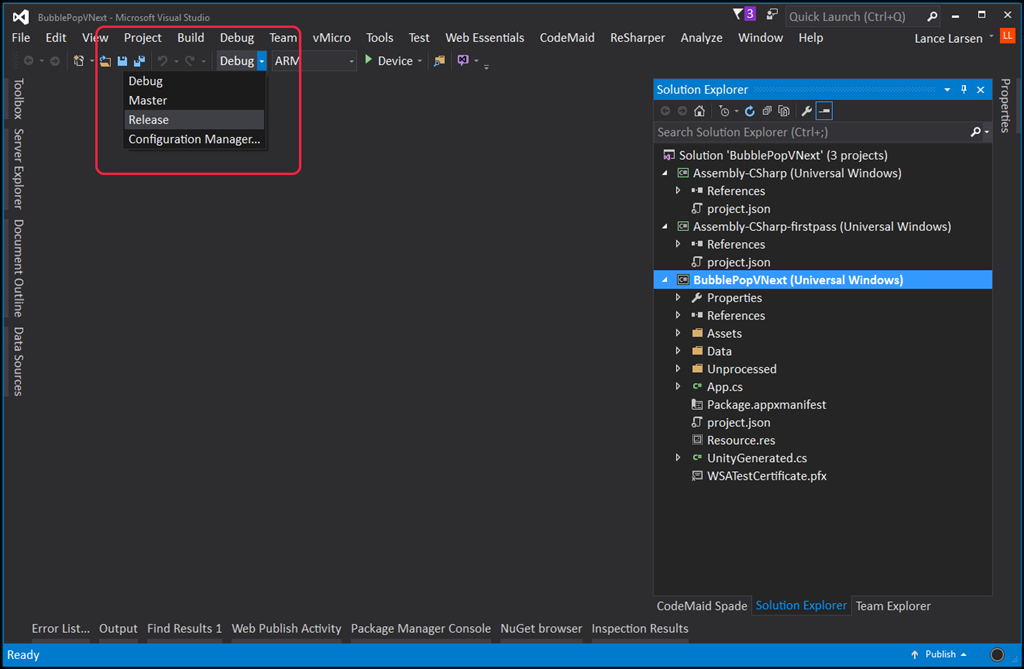Close the Solution Explorer panel

pos(980,90)
